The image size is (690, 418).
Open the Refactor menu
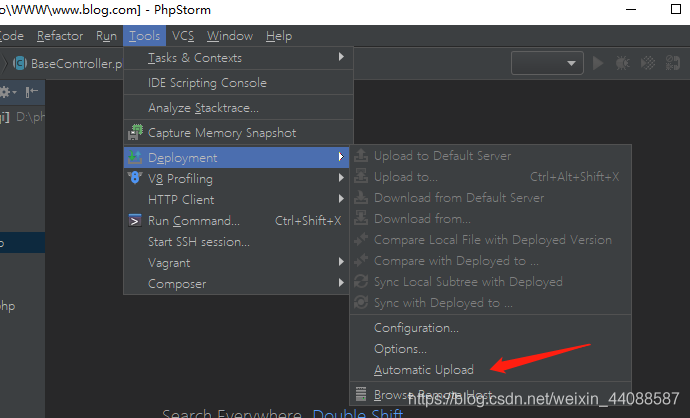click(x=60, y=36)
